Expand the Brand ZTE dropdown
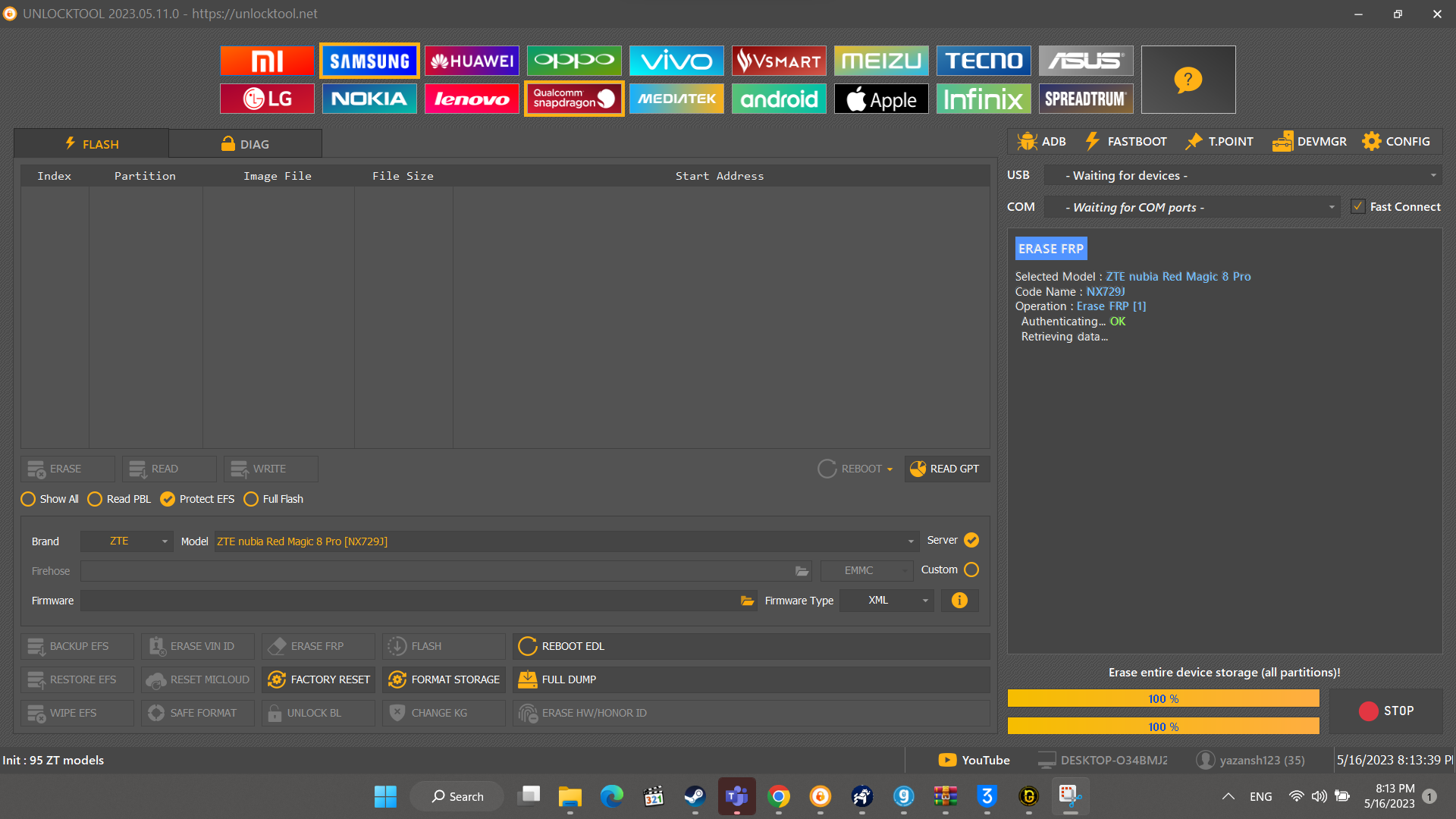Viewport: 1456px width, 819px height. [127, 541]
